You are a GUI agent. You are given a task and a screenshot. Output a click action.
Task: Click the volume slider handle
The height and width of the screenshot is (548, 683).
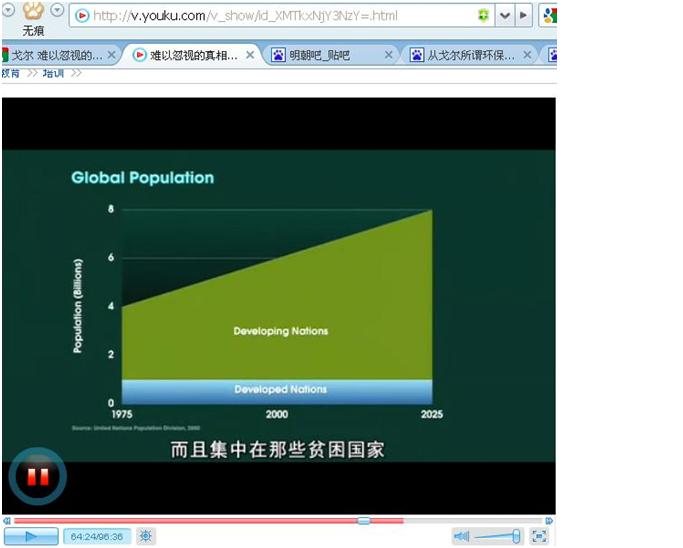click(x=516, y=536)
